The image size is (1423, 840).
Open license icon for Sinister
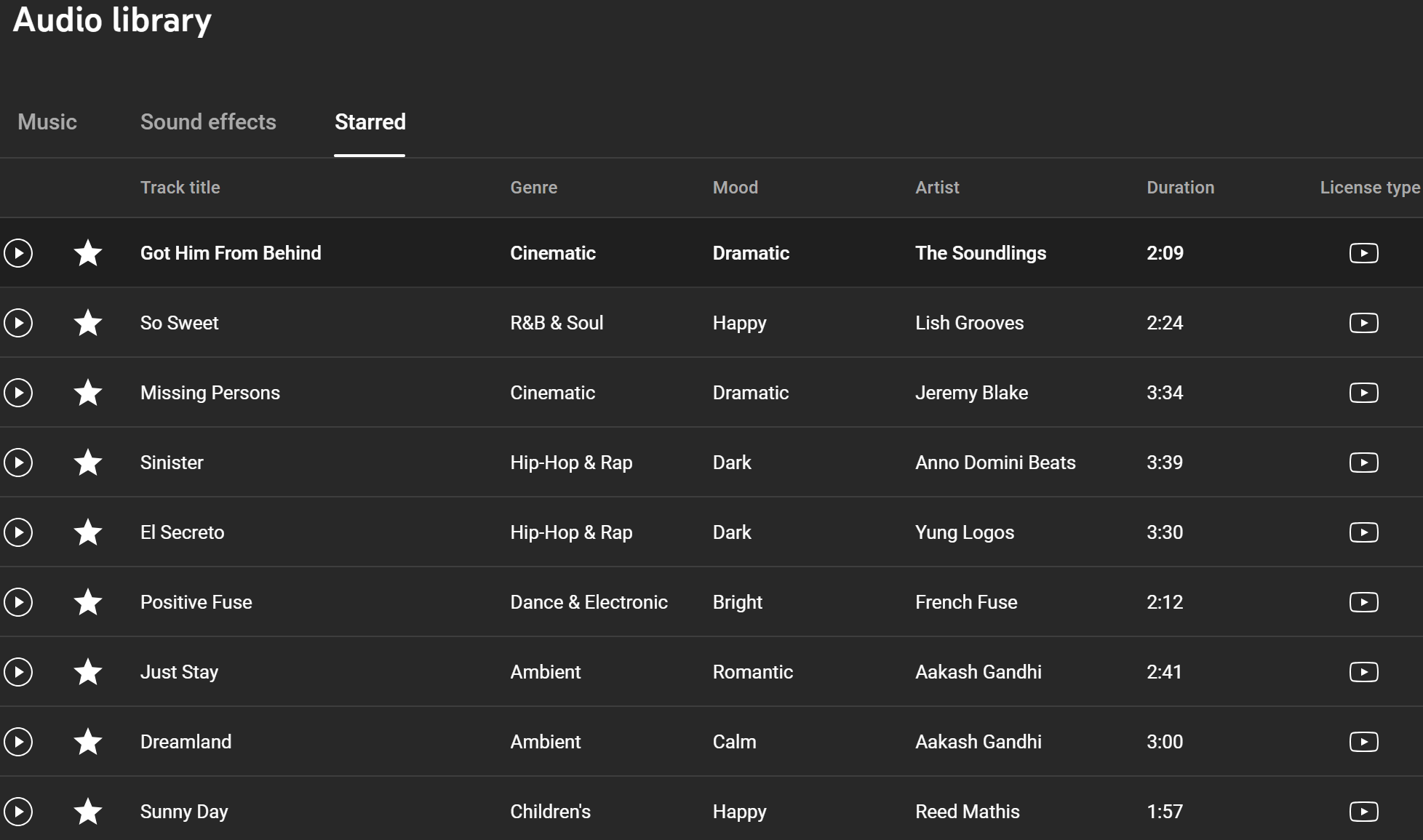coord(1364,463)
